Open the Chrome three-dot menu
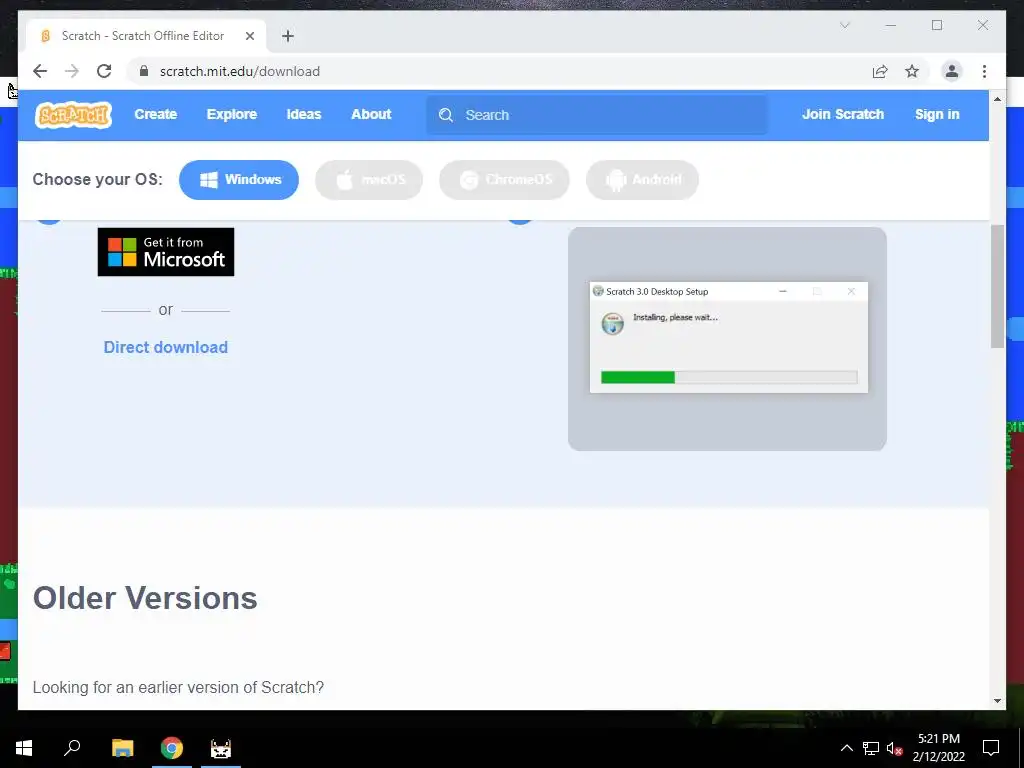This screenshot has width=1024, height=768. pyautogui.click(x=984, y=71)
